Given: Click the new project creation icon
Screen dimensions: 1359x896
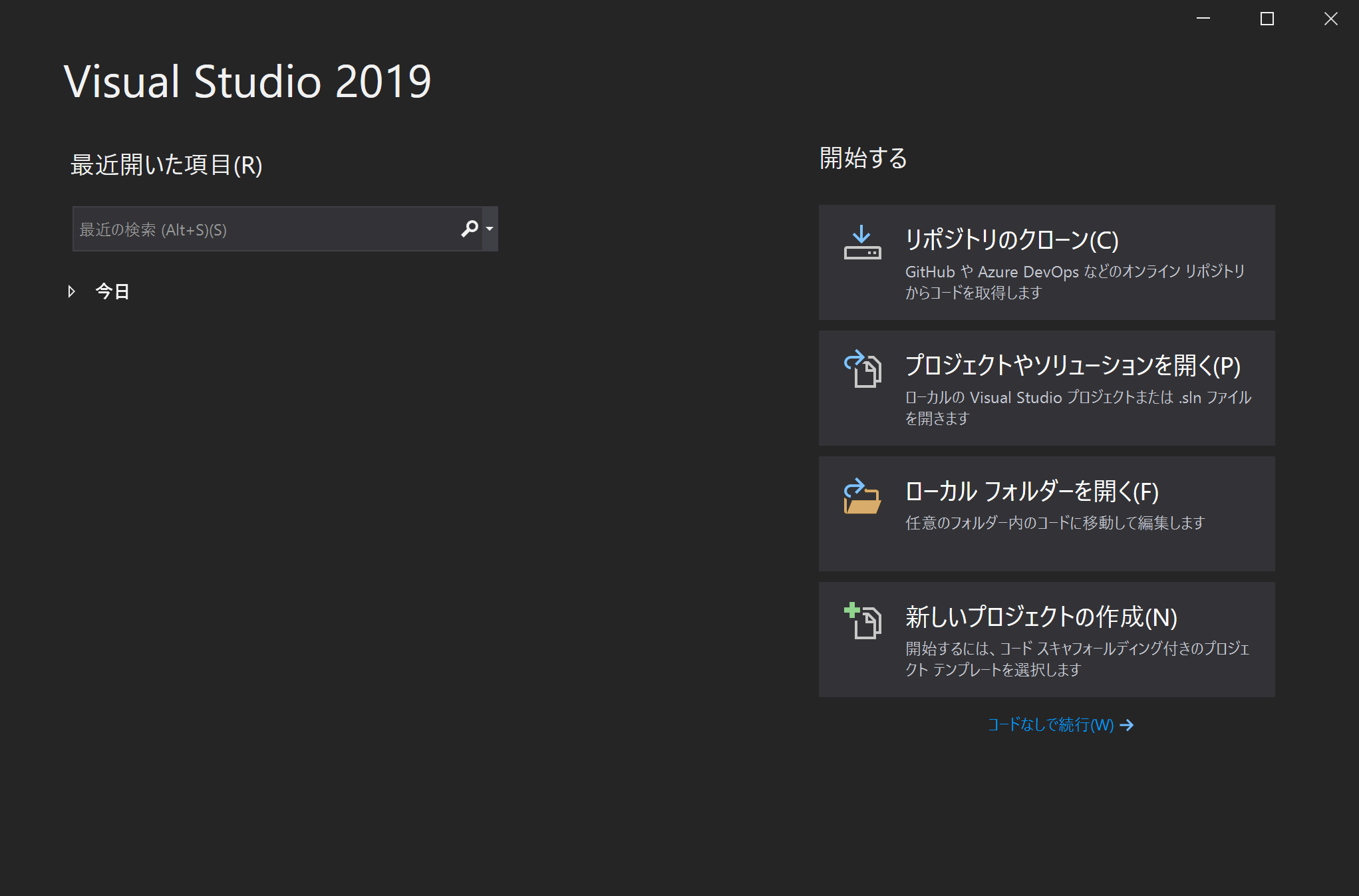Looking at the screenshot, I should (x=862, y=621).
